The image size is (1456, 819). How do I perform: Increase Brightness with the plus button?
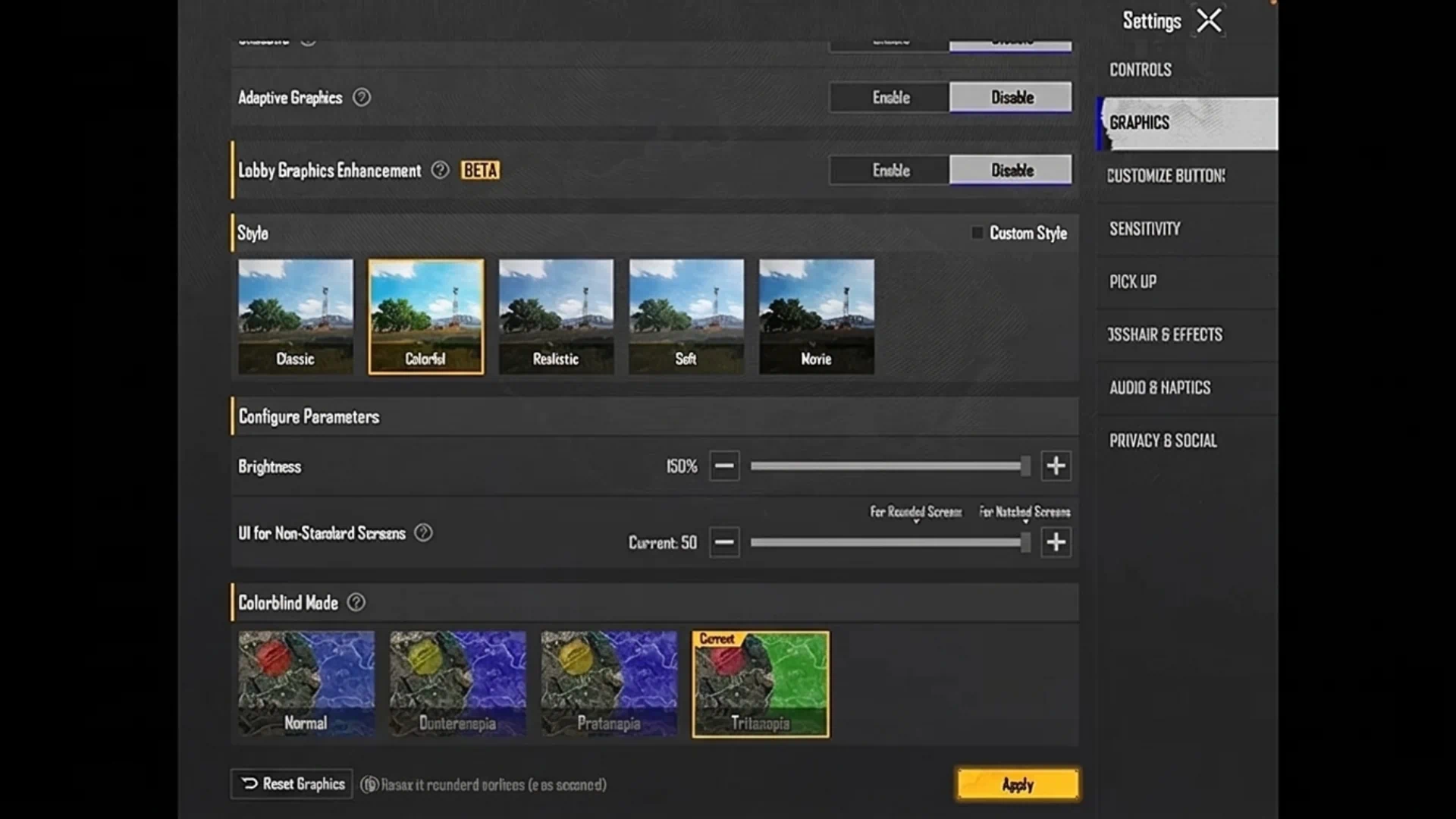pyautogui.click(x=1056, y=466)
